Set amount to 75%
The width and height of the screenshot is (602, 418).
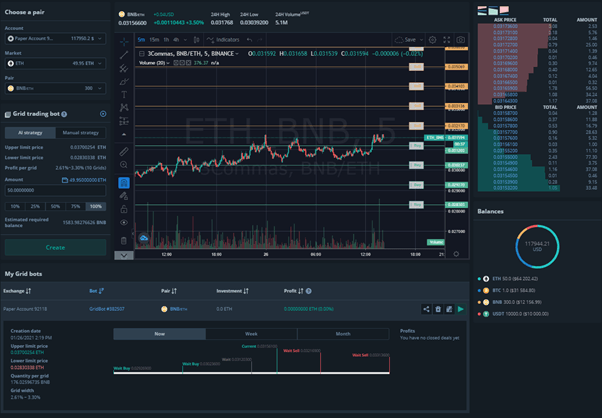(76, 207)
